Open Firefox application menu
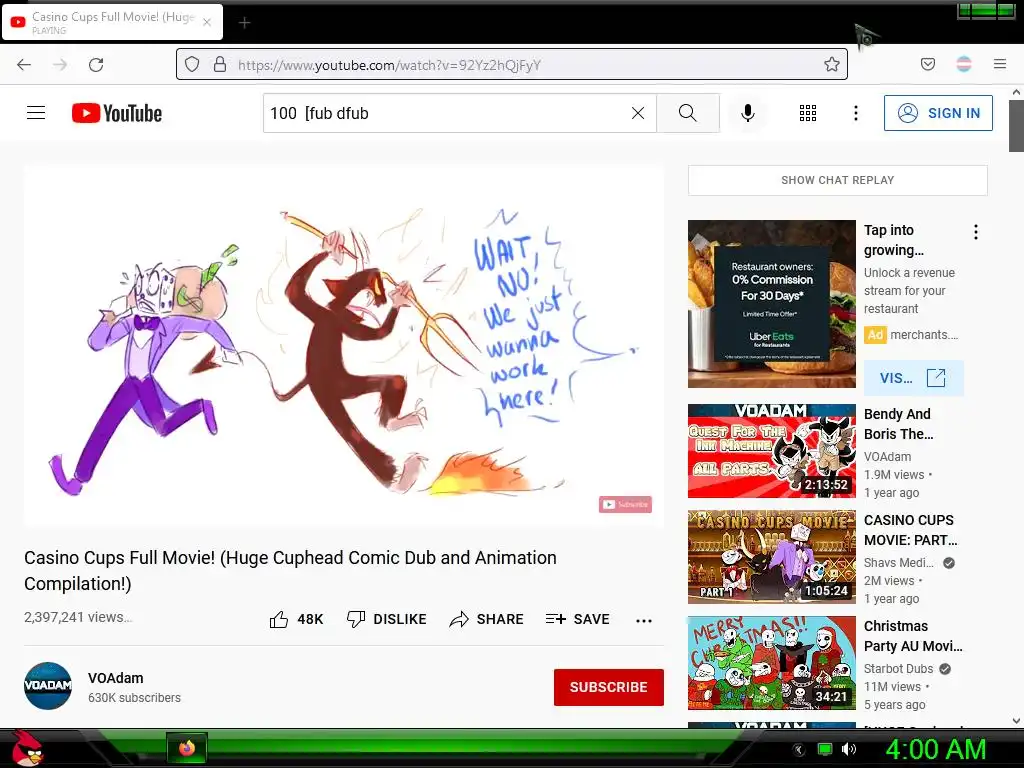Screen dimensions: 1024x768 (1000, 64)
